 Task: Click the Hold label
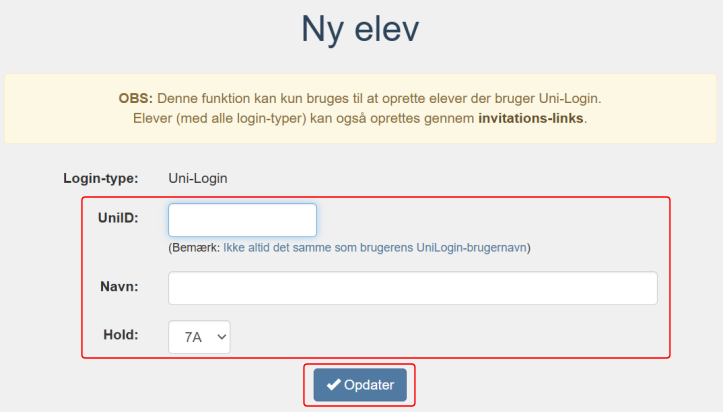pyautogui.click(x=121, y=335)
